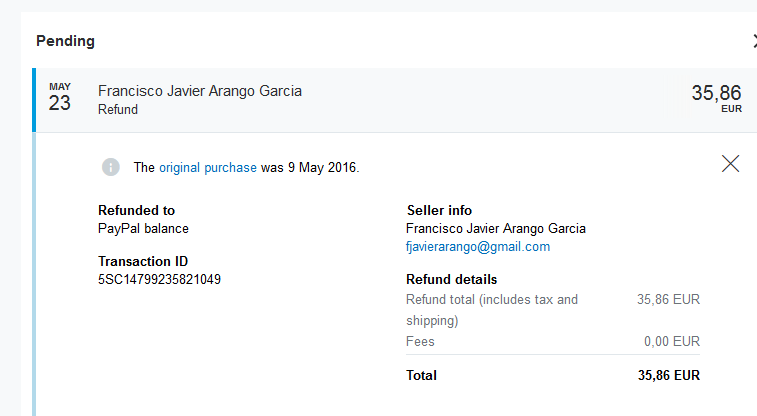Screen dimensions: 757x416
Task: Click the Refund label under payer name
Action: click(x=118, y=110)
